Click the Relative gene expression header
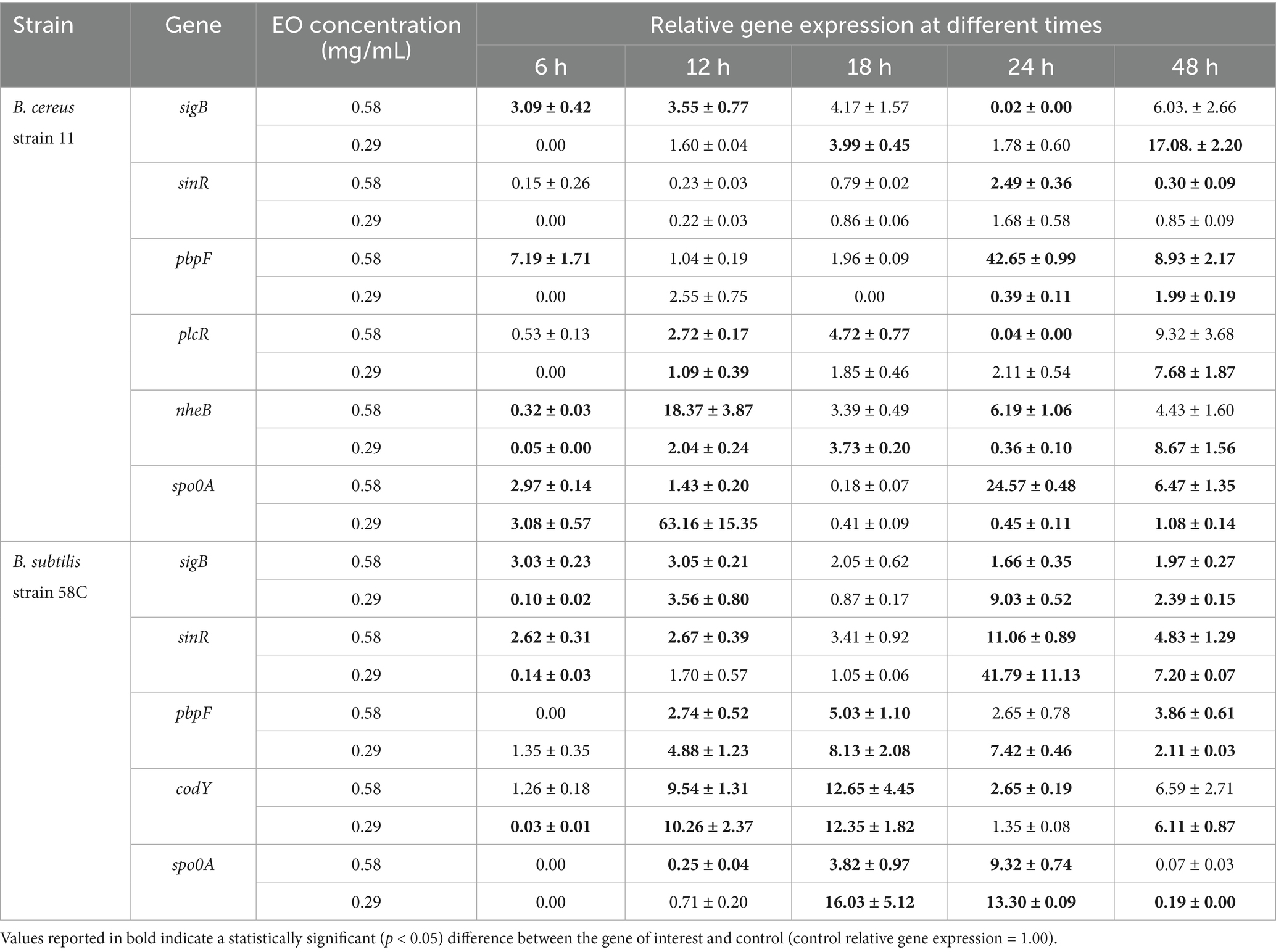Viewport: 1276px width, 952px height. point(876,25)
